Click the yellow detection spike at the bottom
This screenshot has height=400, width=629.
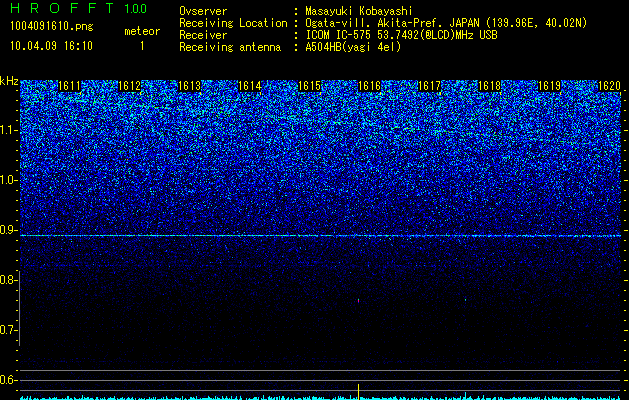tap(358, 391)
